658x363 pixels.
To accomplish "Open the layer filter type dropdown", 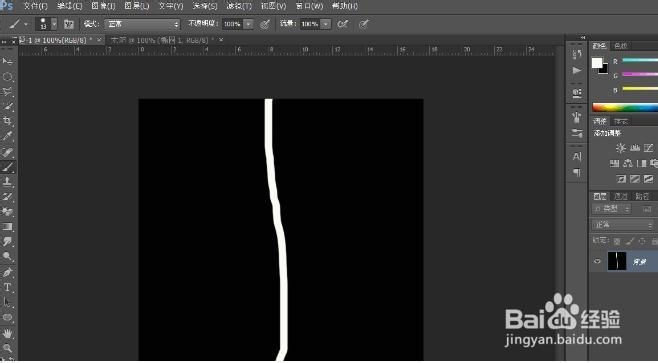I will pos(611,209).
